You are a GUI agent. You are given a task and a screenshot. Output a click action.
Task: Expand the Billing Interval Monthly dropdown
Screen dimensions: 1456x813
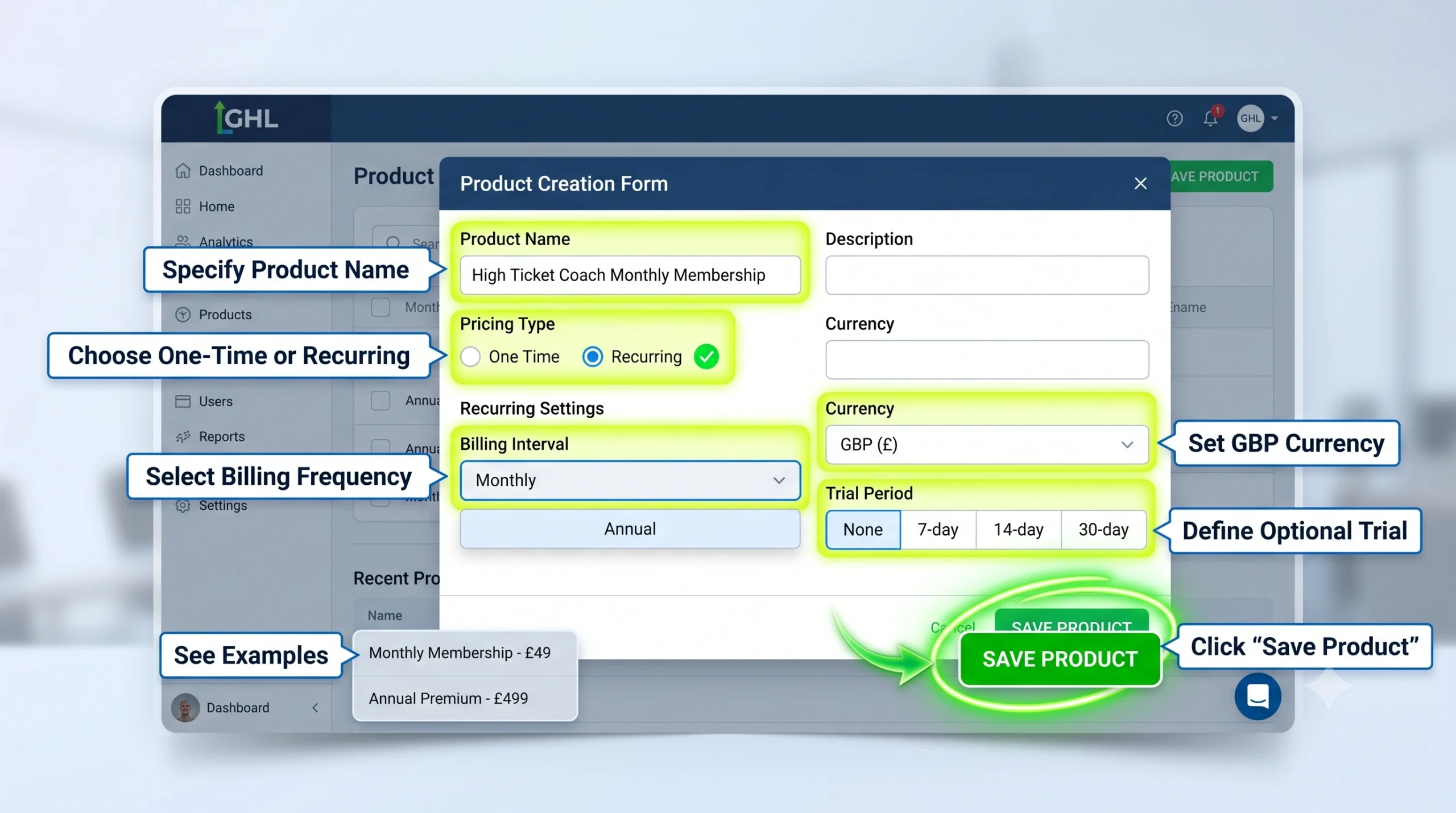pos(630,480)
